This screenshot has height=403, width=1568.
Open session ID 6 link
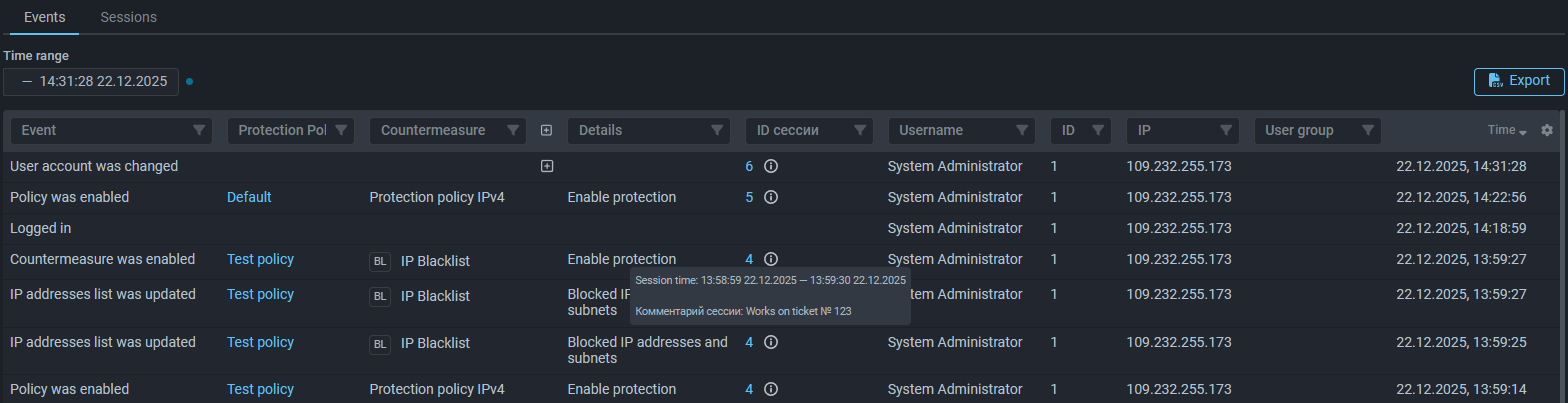[749, 167]
